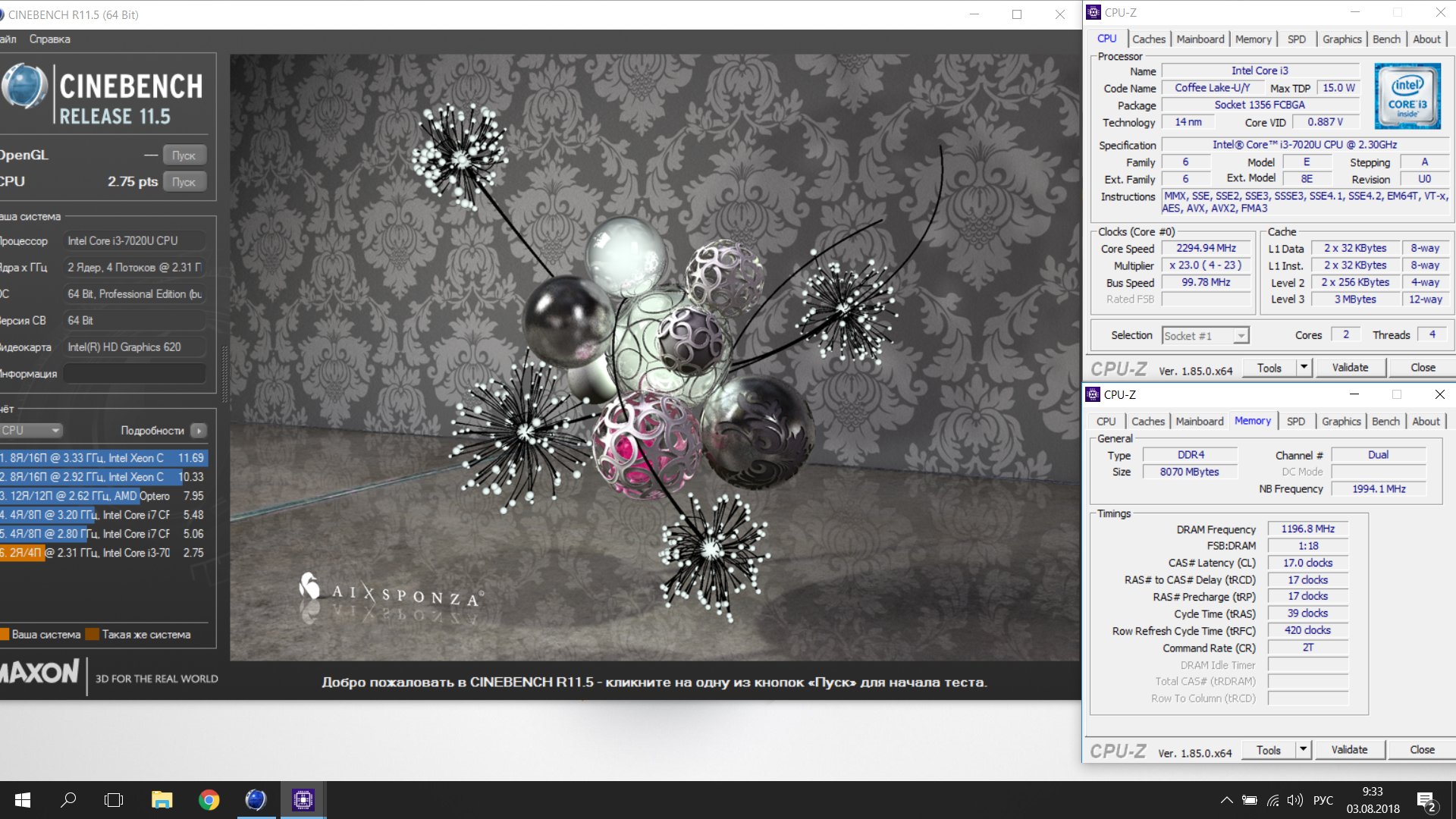The image size is (1456, 819).
Task: Open Caches tab in lower CPU-Z window
Action: click(1147, 422)
